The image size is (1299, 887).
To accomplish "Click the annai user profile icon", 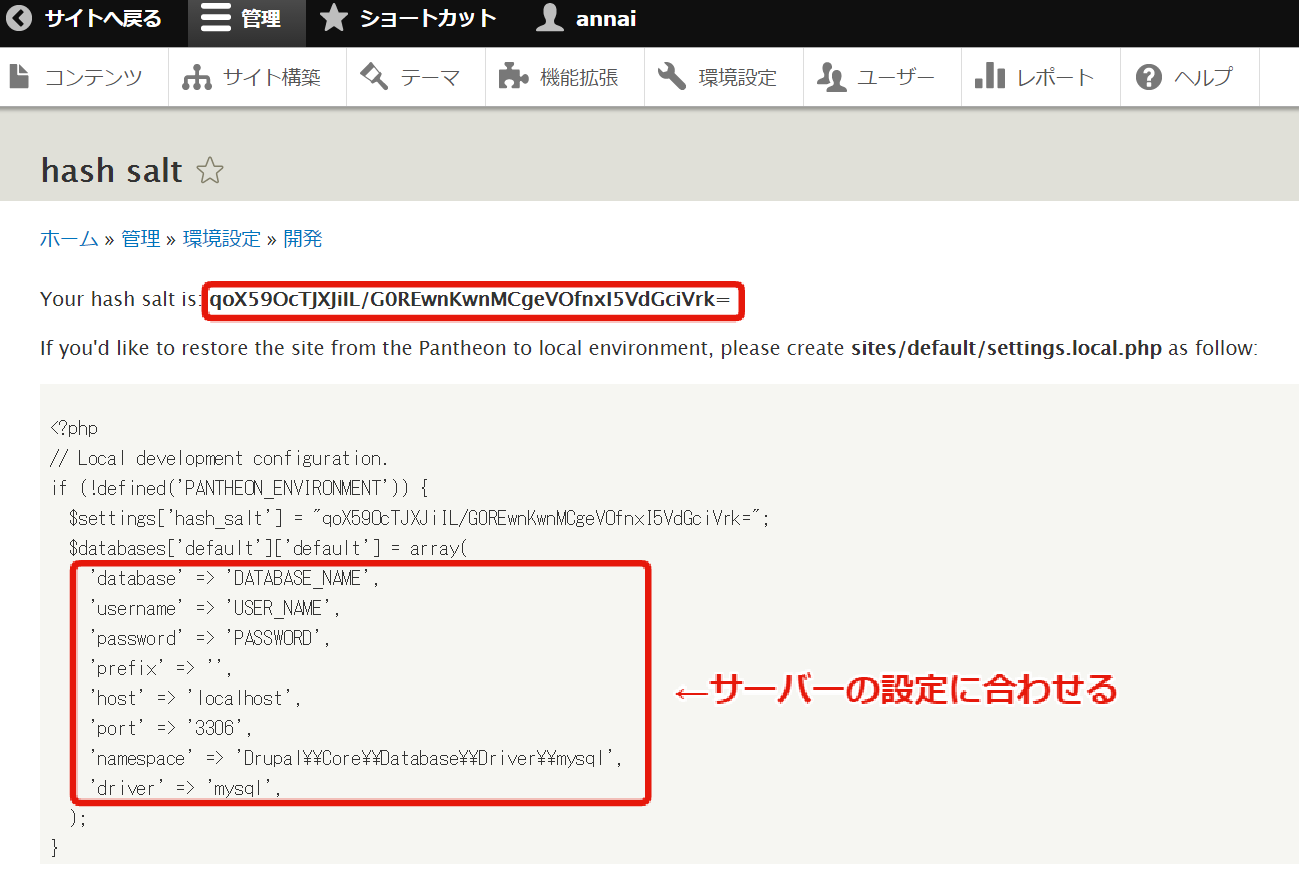I will click(550, 19).
